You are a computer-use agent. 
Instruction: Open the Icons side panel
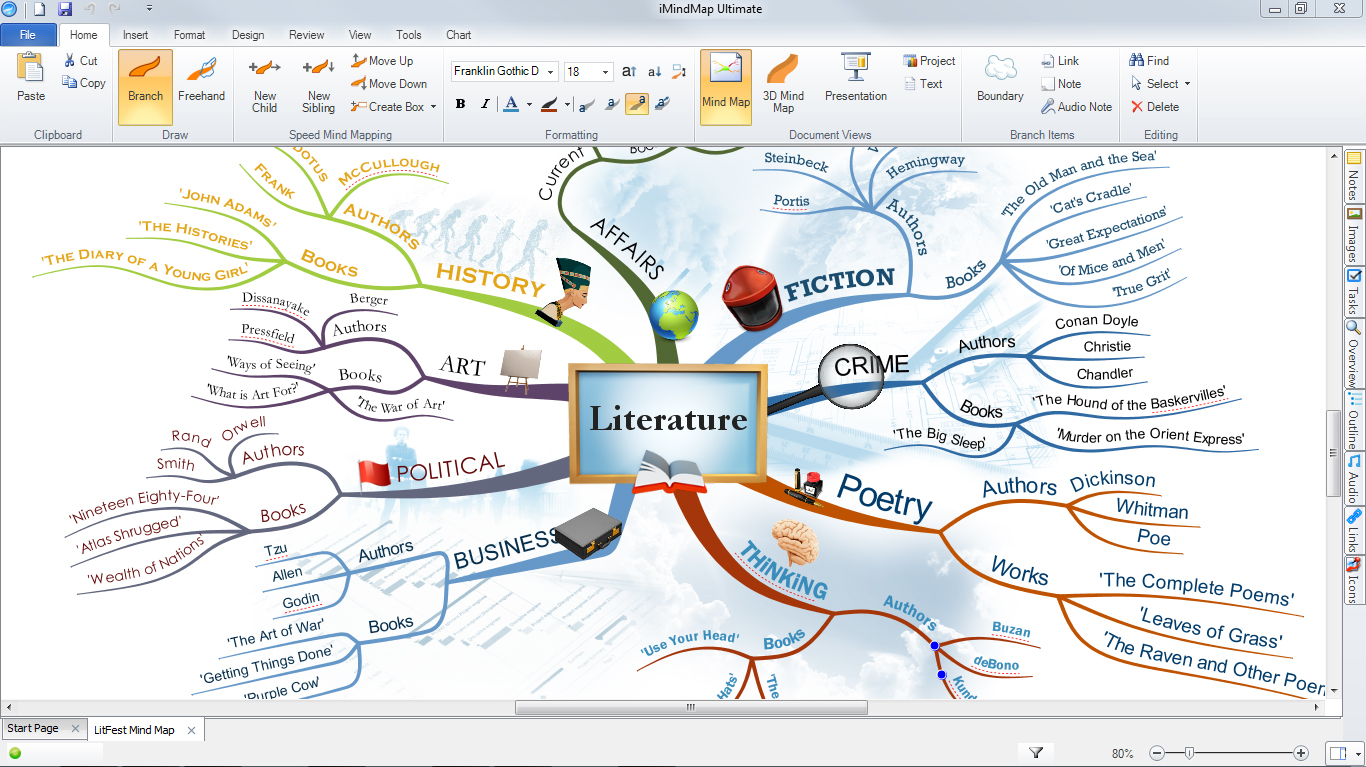pyautogui.click(x=1355, y=580)
